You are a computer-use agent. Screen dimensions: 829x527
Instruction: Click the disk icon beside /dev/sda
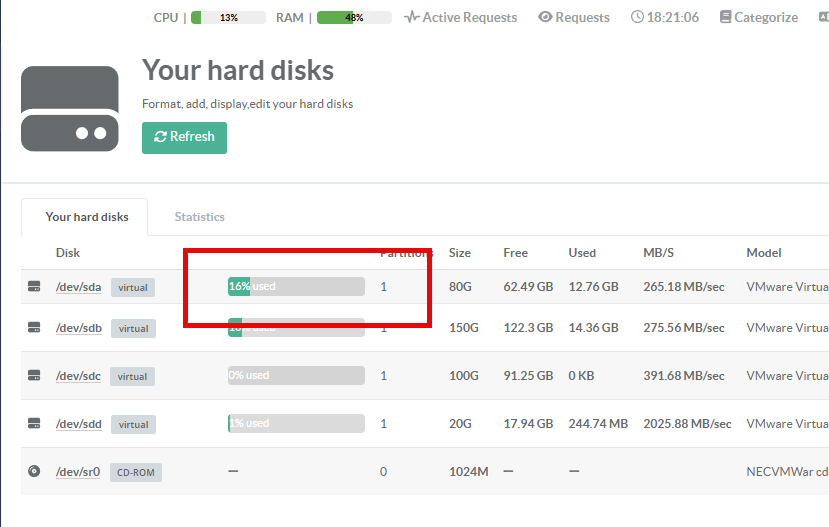coord(34,287)
